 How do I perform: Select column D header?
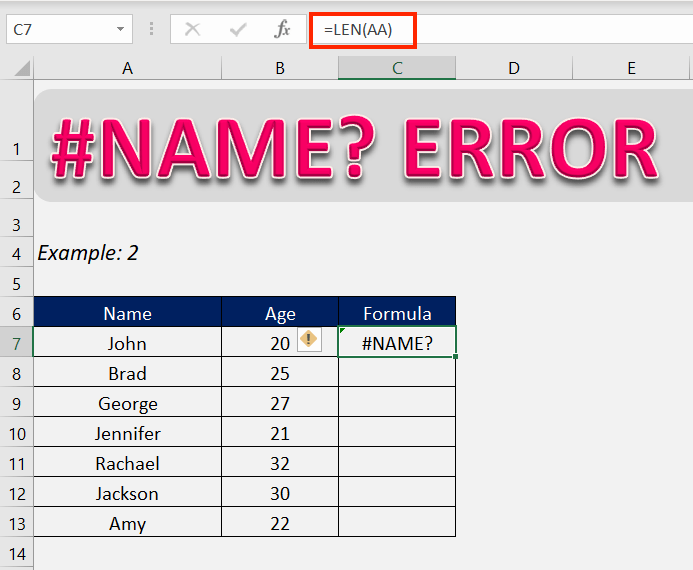coord(514,68)
